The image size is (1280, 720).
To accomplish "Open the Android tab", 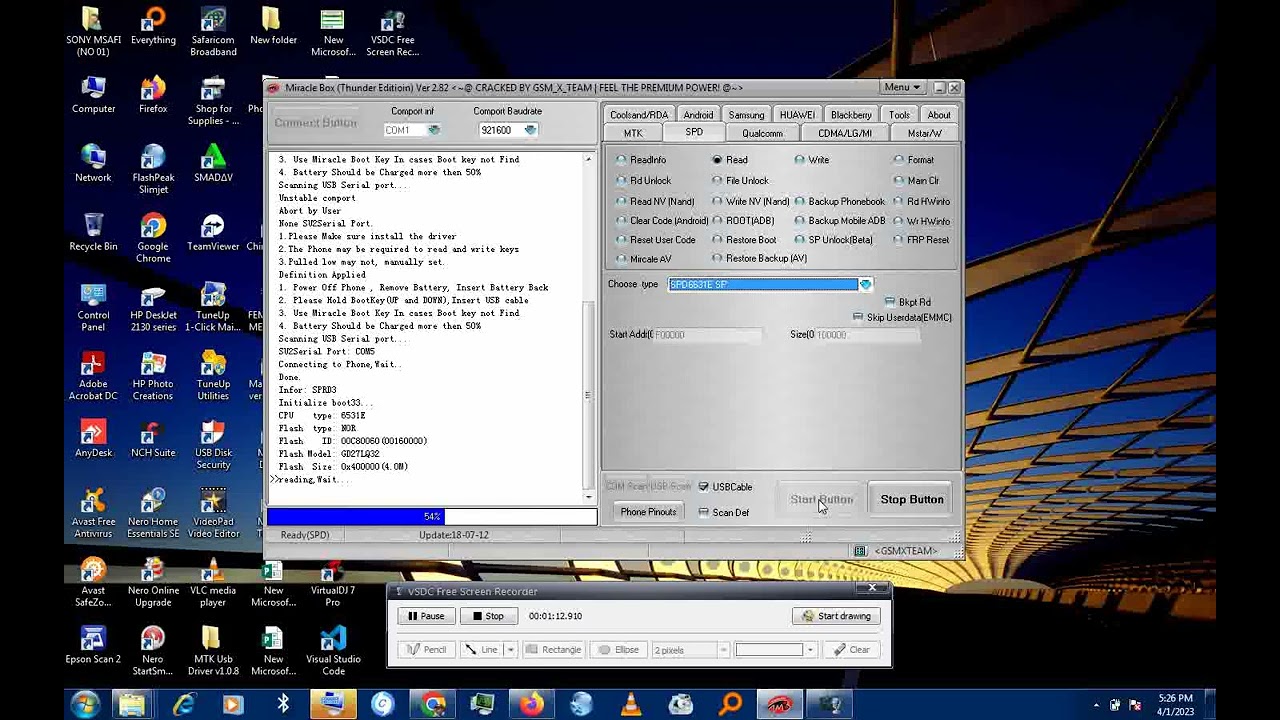I will 698,115.
